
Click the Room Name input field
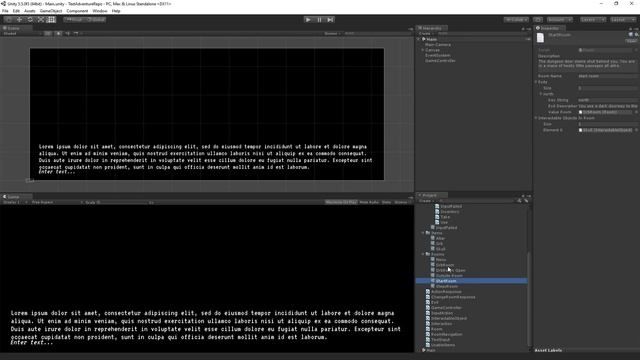pyautogui.click(x=608, y=76)
